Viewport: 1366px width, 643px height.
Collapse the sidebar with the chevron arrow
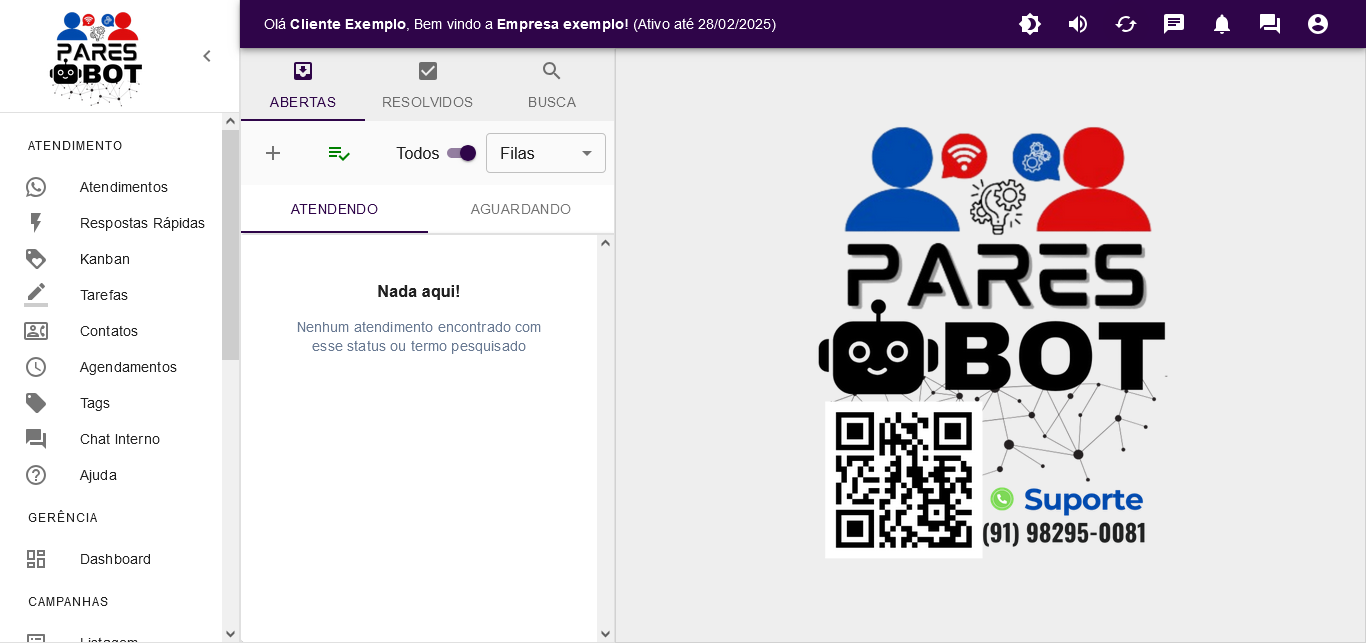pos(207,56)
